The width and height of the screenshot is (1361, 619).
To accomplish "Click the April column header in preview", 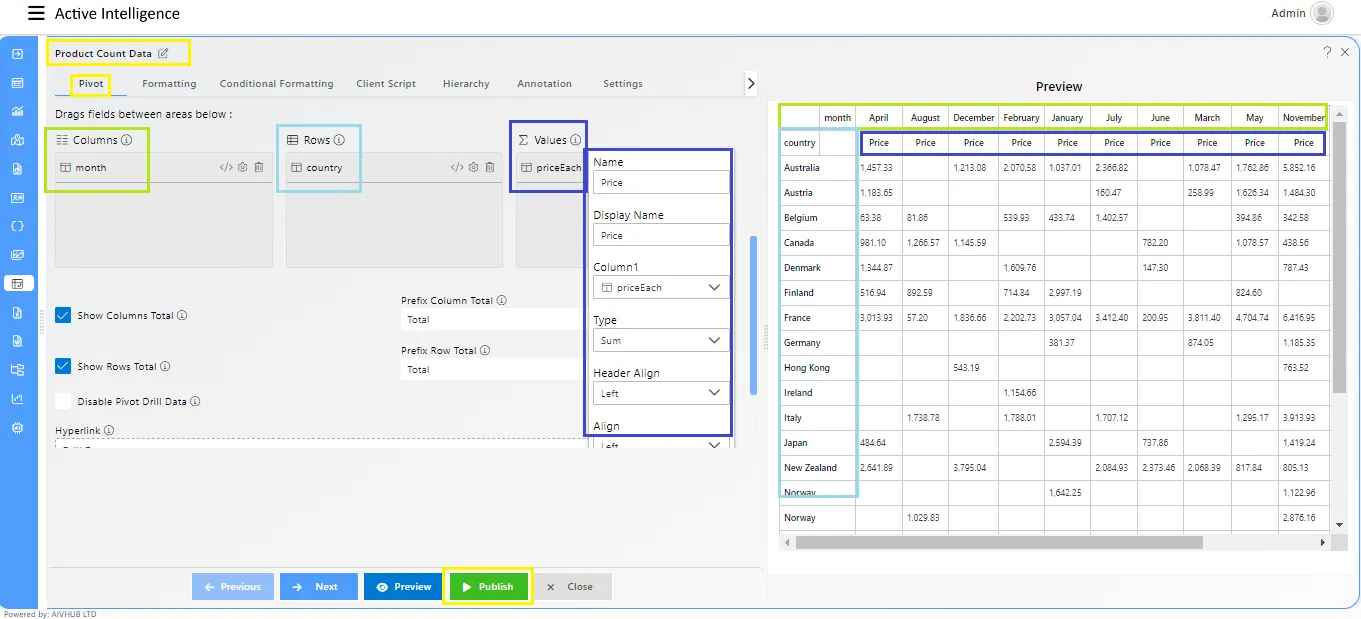I will point(879,118).
